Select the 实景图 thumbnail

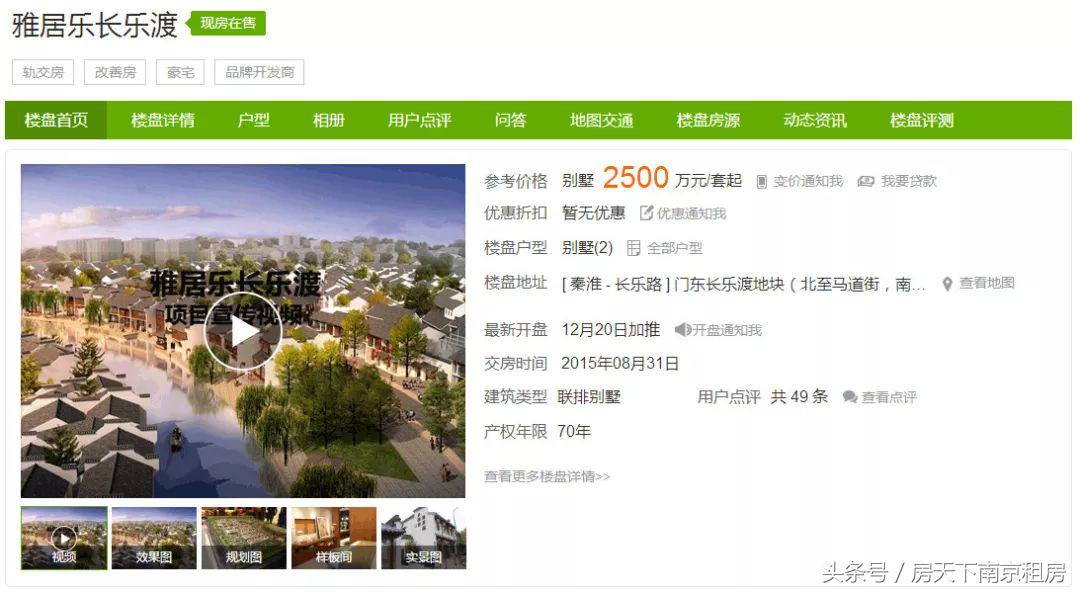(424, 538)
